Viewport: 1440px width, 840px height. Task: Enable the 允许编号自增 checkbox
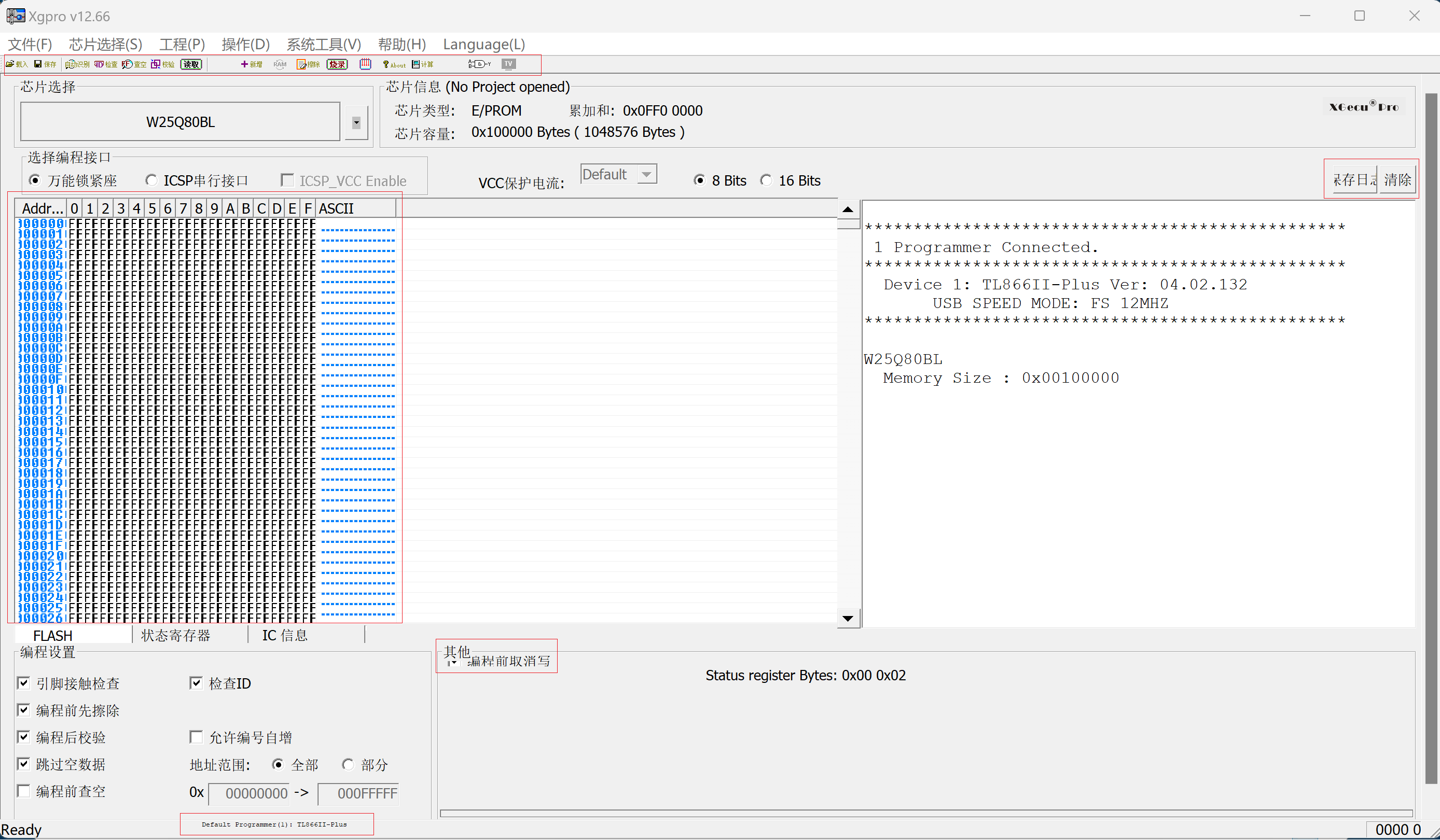point(196,737)
